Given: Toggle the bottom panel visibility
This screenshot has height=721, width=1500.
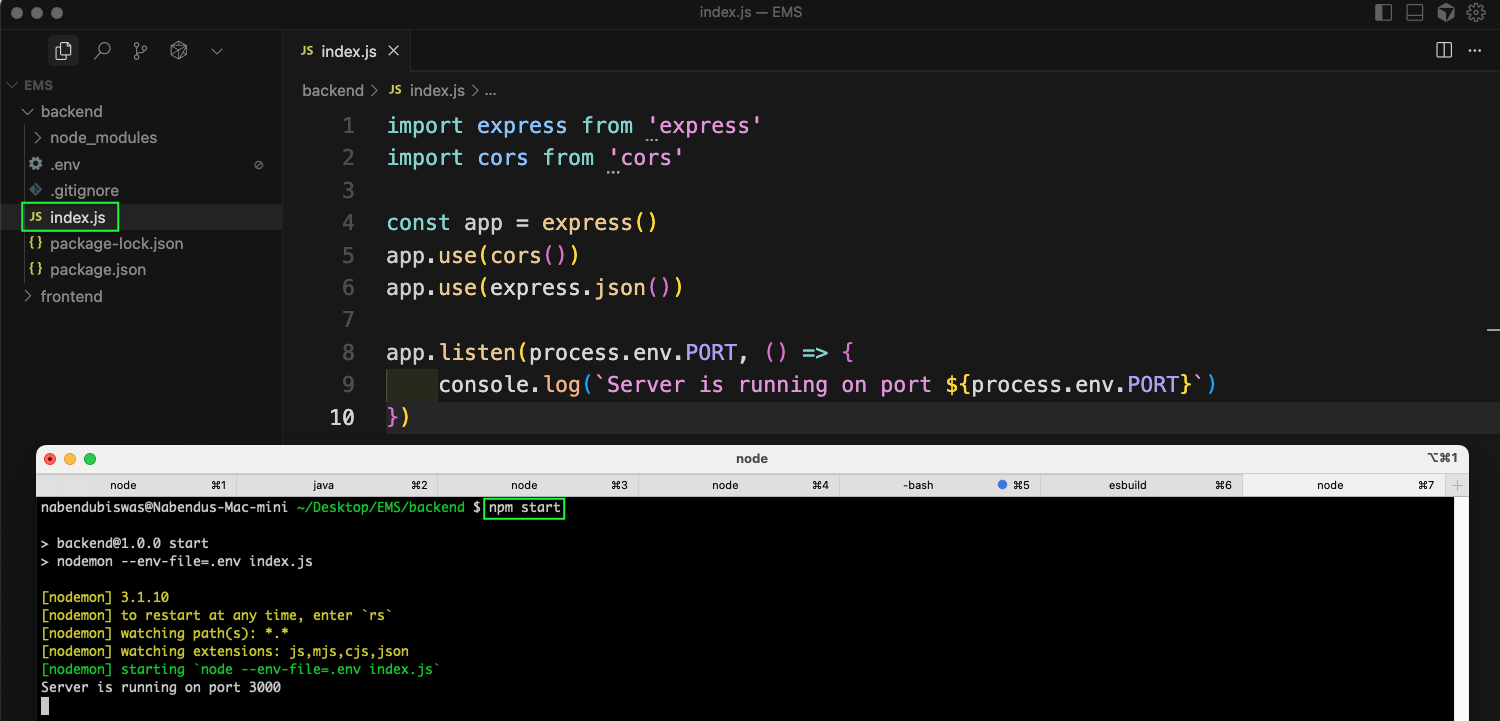Looking at the screenshot, I should click(x=1415, y=12).
